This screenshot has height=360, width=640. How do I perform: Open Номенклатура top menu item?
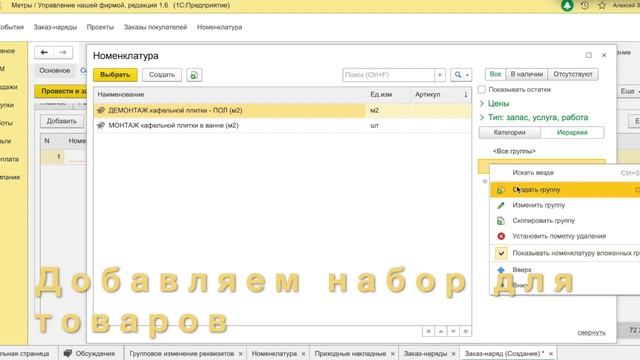(x=220, y=27)
